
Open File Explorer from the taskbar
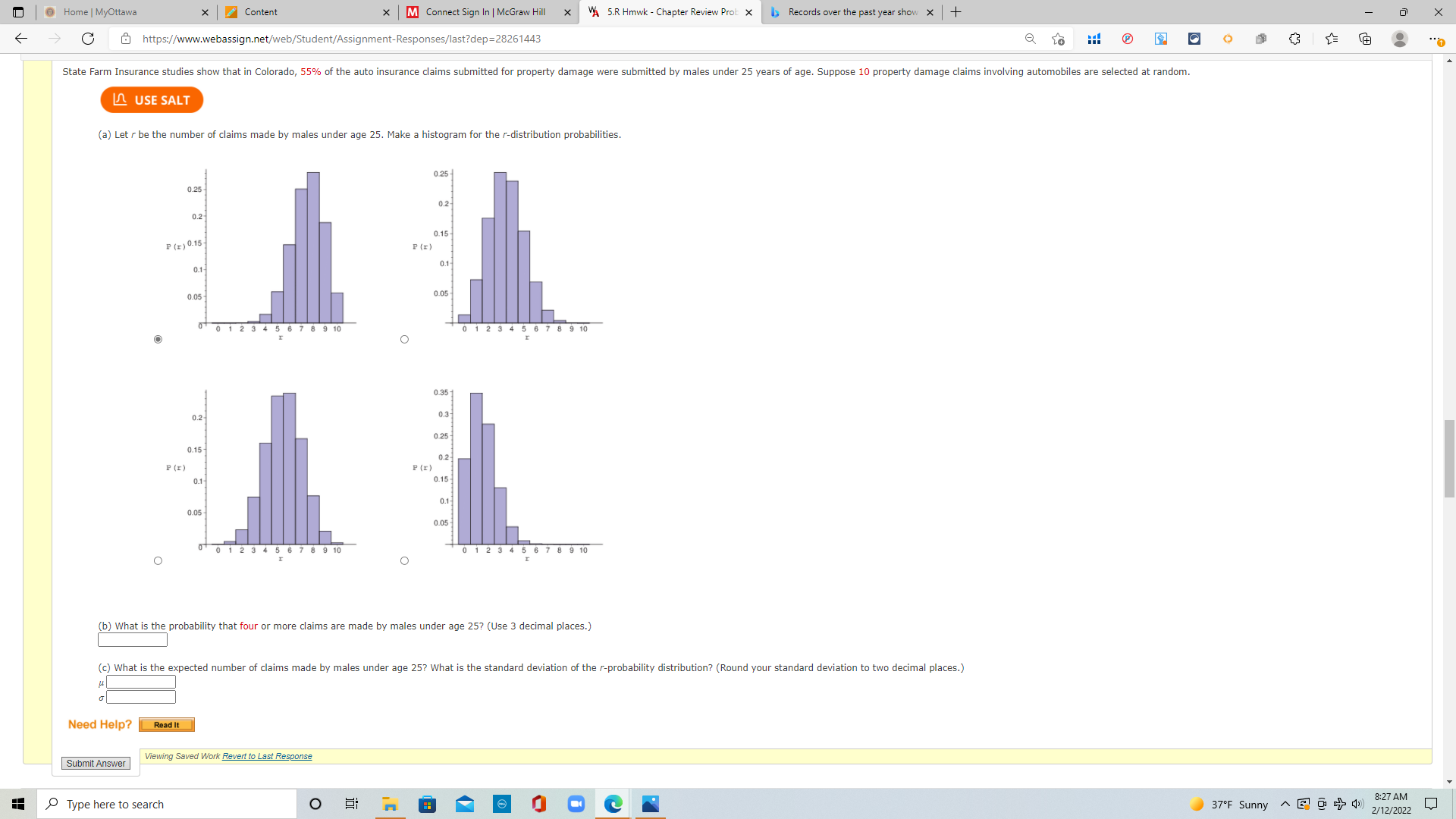pos(390,804)
